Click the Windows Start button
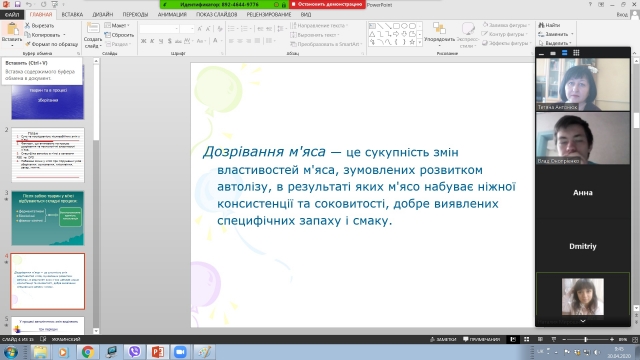 pyautogui.click(x=10, y=352)
